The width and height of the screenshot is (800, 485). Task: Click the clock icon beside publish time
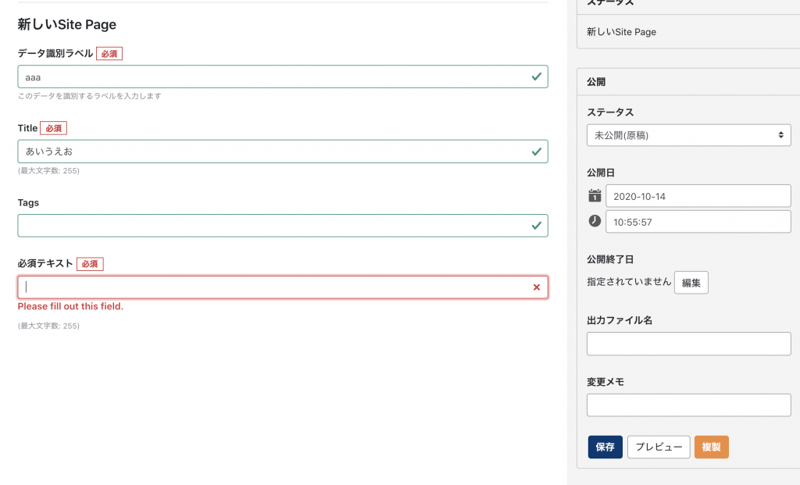[594, 221]
